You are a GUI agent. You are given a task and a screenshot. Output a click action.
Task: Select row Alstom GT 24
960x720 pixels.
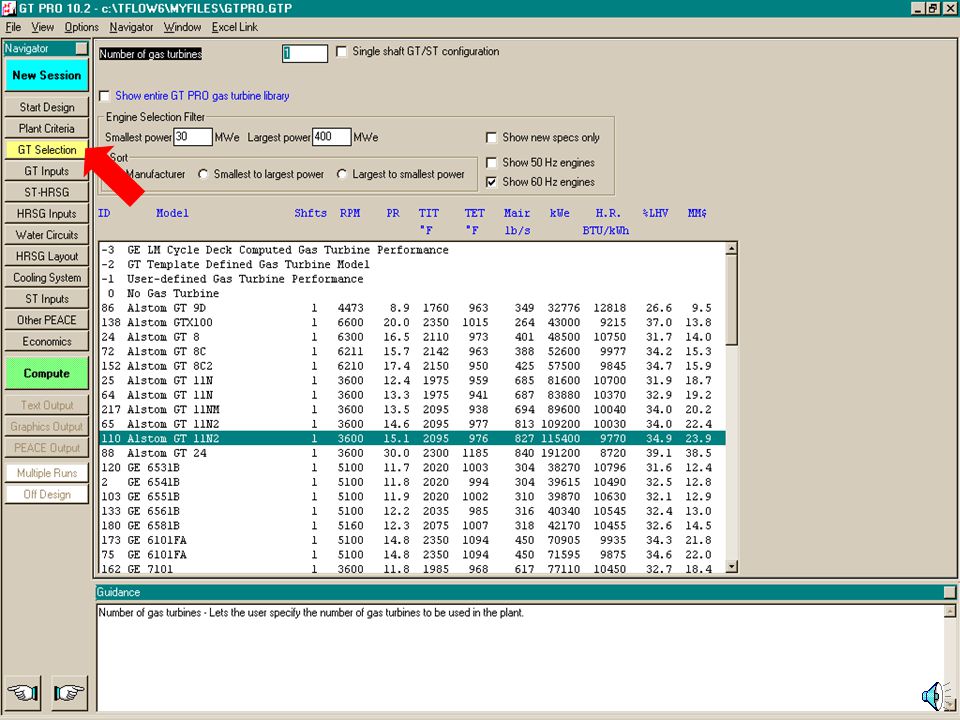pyautogui.click(x=412, y=453)
